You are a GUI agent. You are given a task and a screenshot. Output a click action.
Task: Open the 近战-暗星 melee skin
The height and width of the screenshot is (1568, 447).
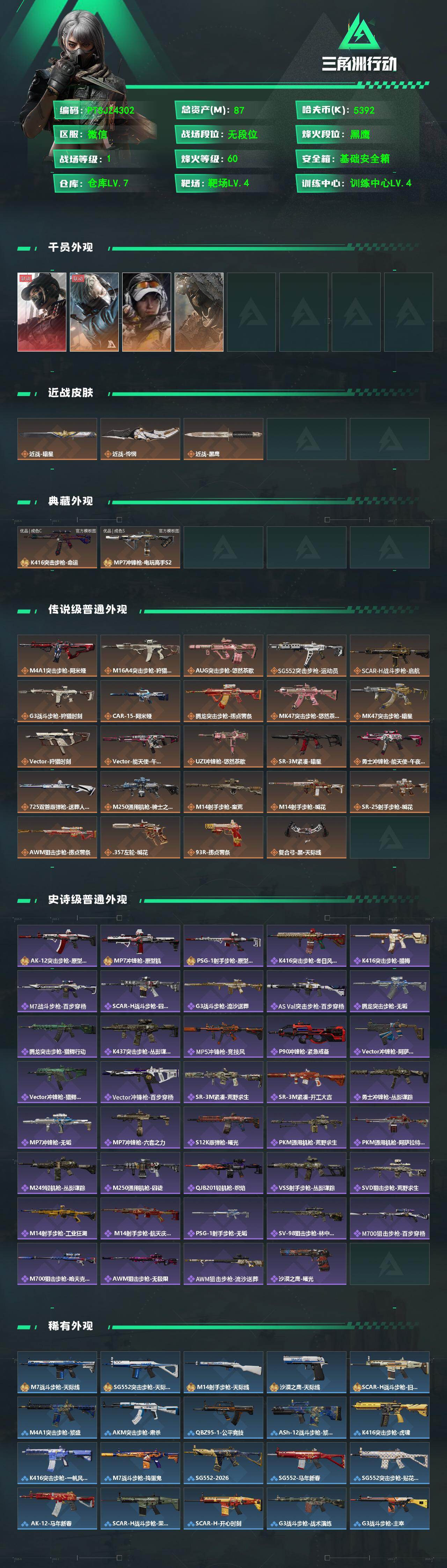57,439
